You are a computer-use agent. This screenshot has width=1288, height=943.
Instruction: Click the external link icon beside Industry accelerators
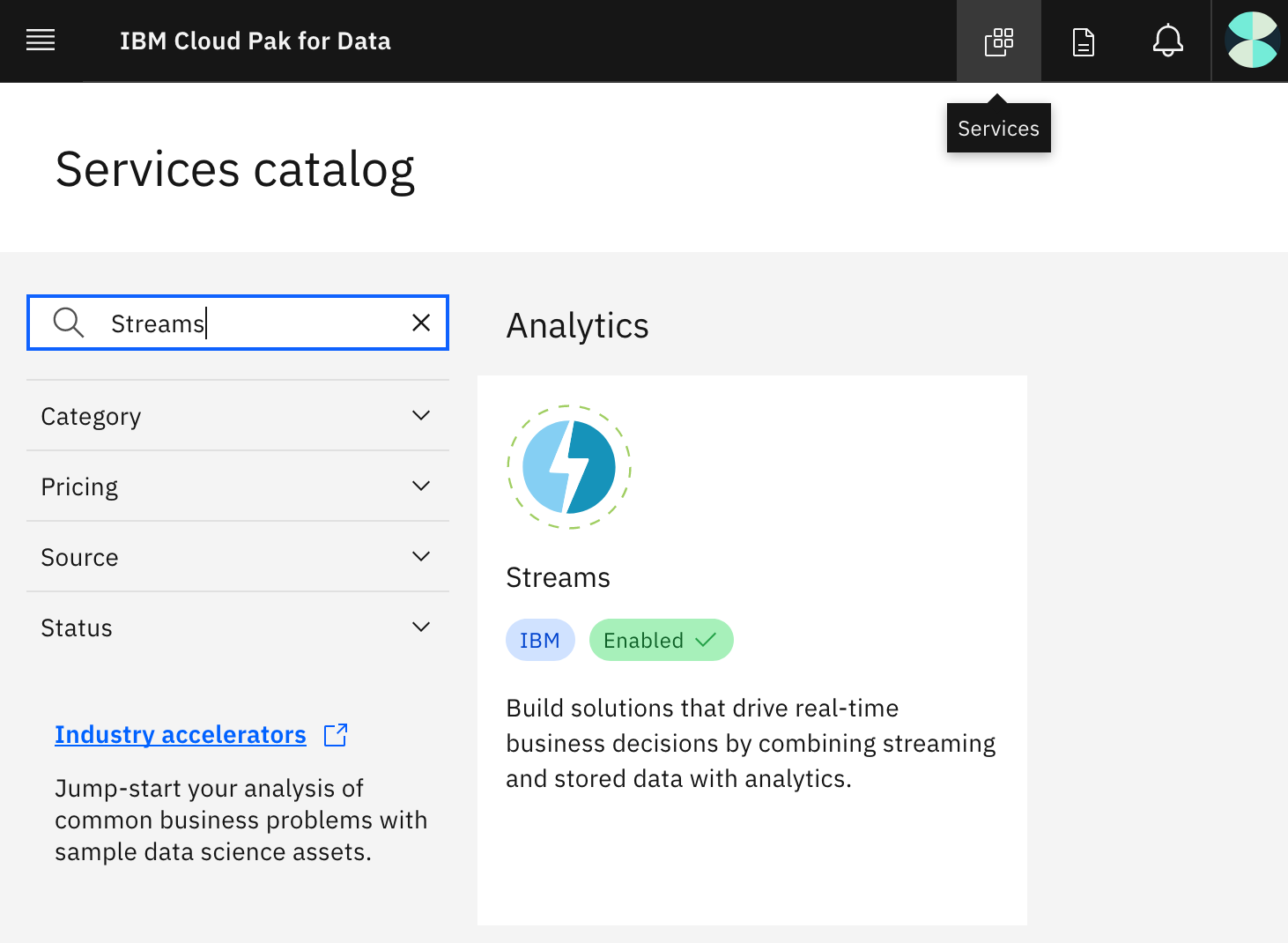(336, 735)
